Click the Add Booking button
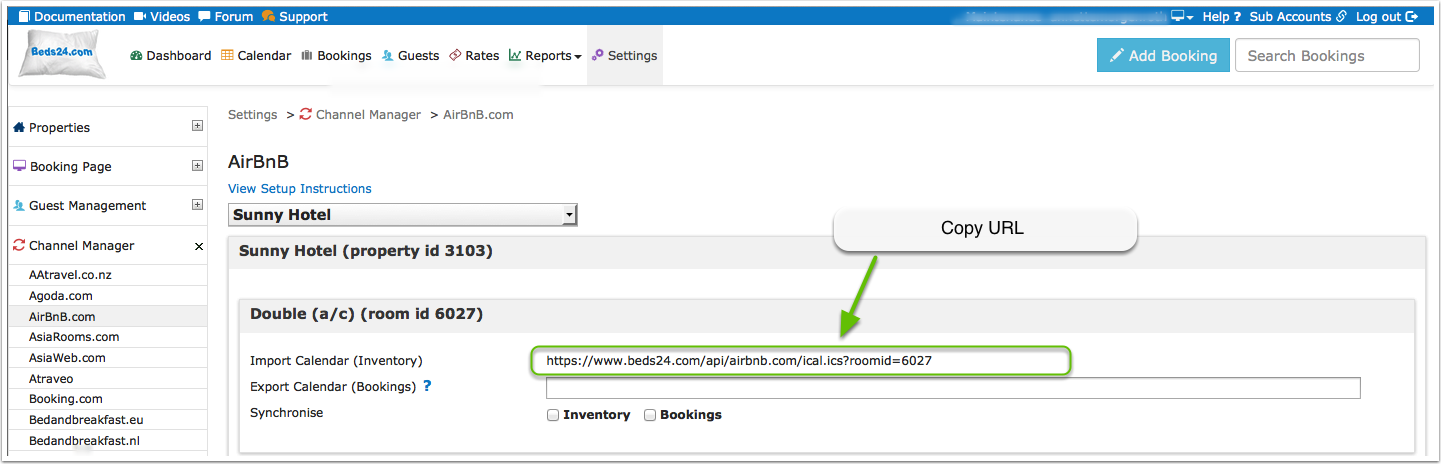 point(1163,56)
